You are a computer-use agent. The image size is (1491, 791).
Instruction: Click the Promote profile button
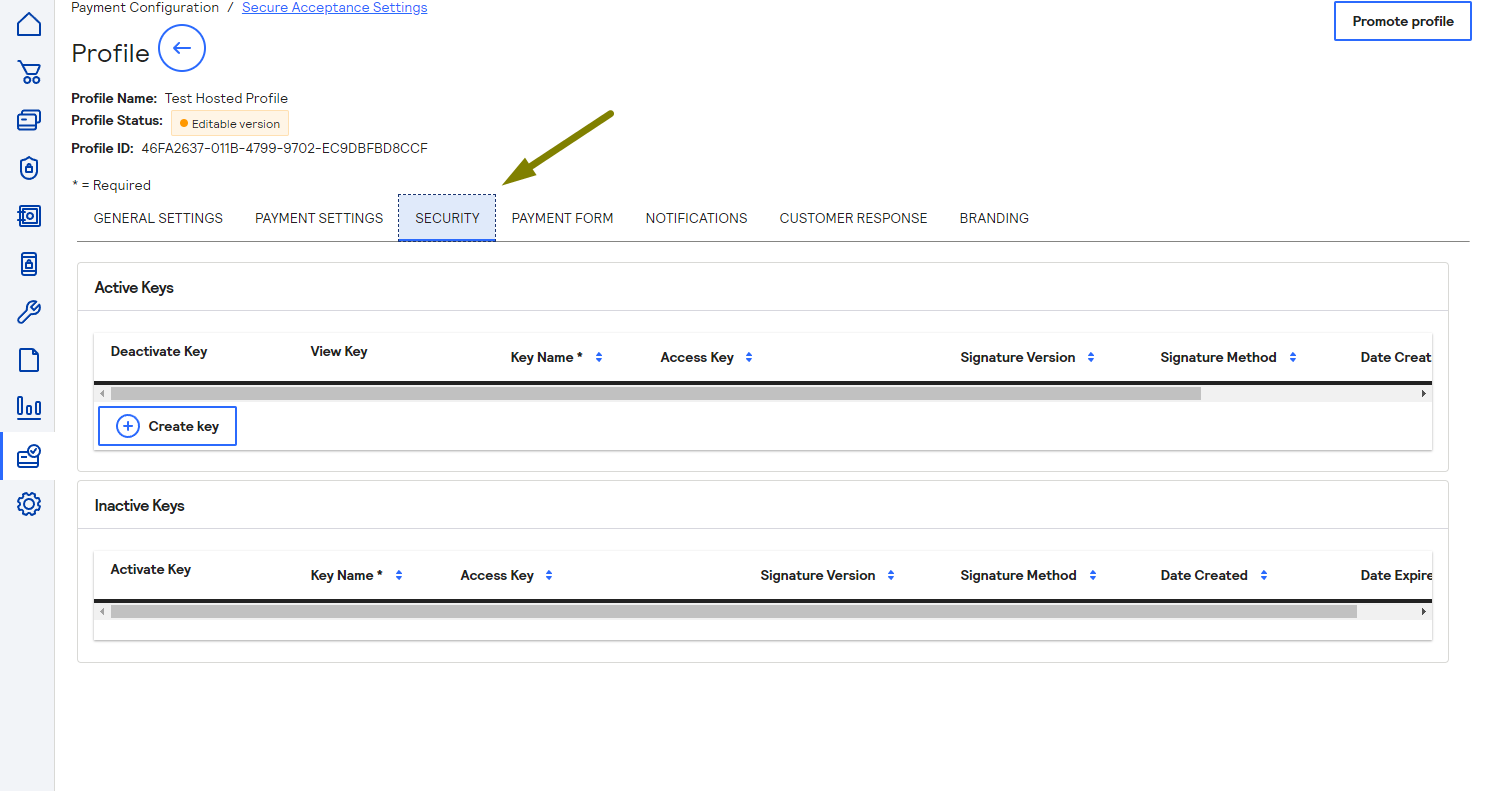coord(1402,20)
